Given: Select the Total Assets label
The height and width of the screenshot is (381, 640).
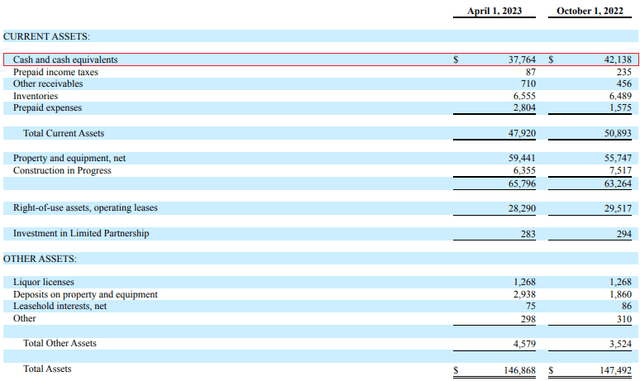Looking at the screenshot, I should pos(47,369).
